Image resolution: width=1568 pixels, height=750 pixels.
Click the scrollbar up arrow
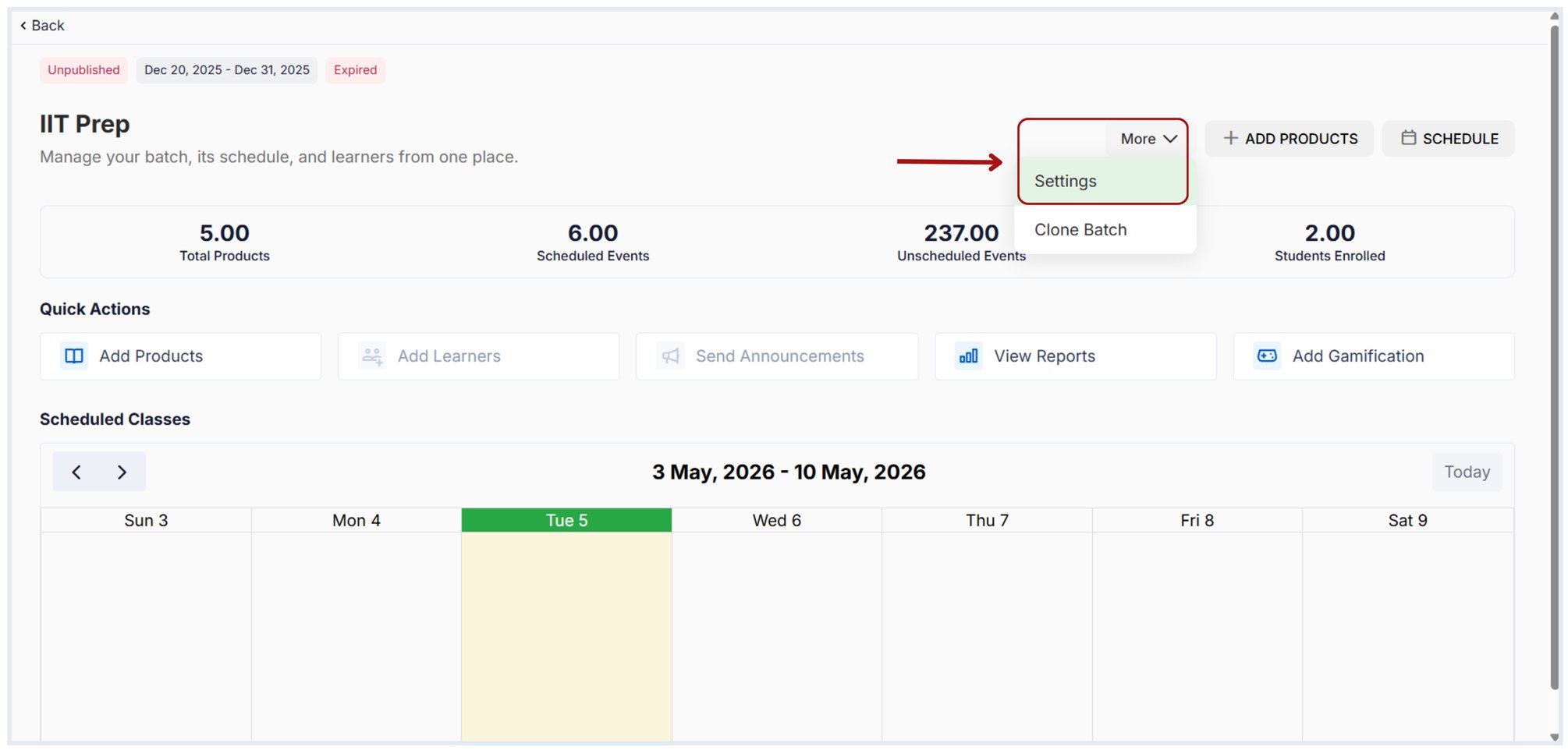pos(1554,16)
